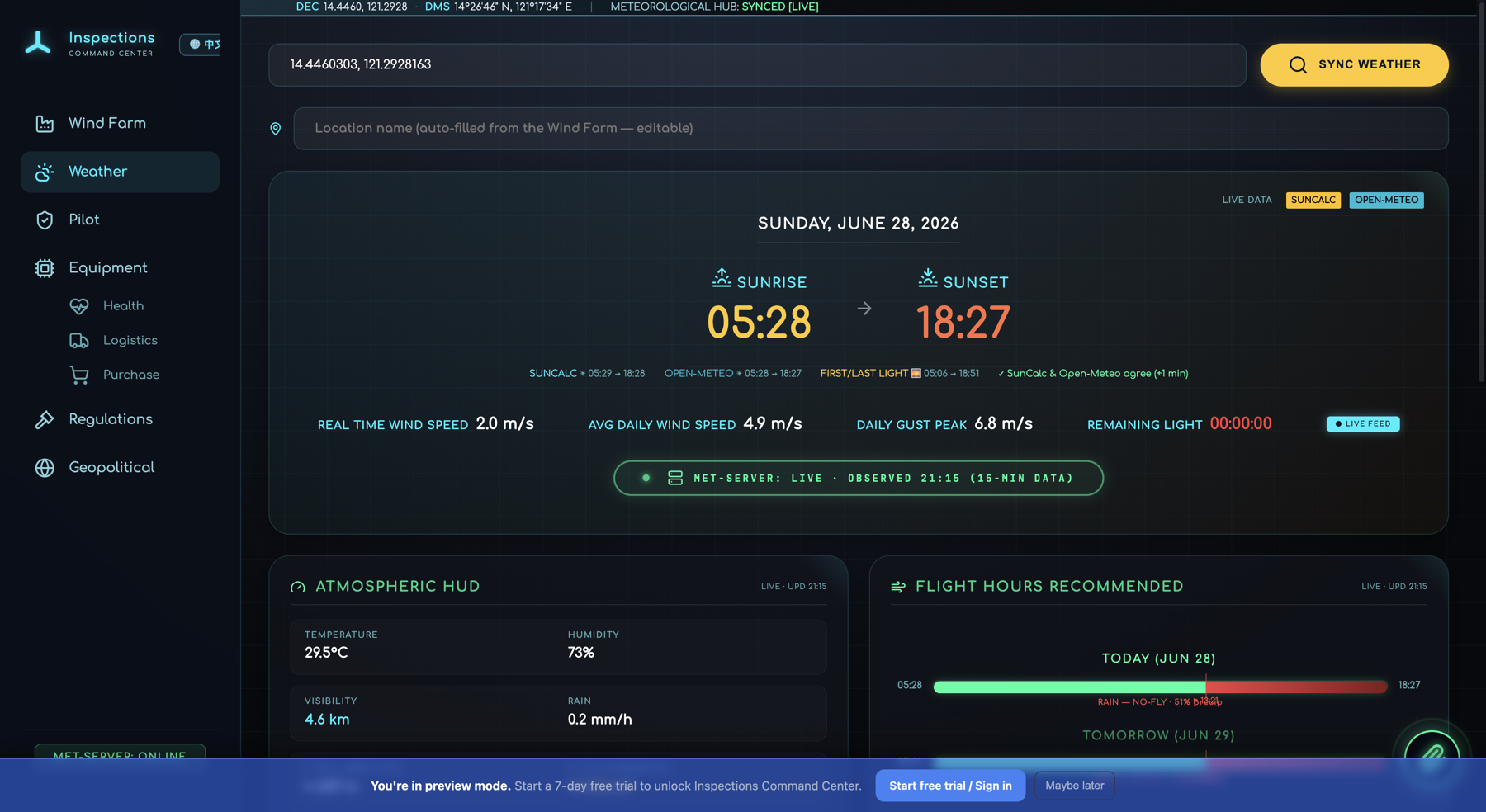Image resolution: width=1486 pixels, height=812 pixels.
Task: Open the Geopolitical globe icon
Action: [x=45, y=468]
